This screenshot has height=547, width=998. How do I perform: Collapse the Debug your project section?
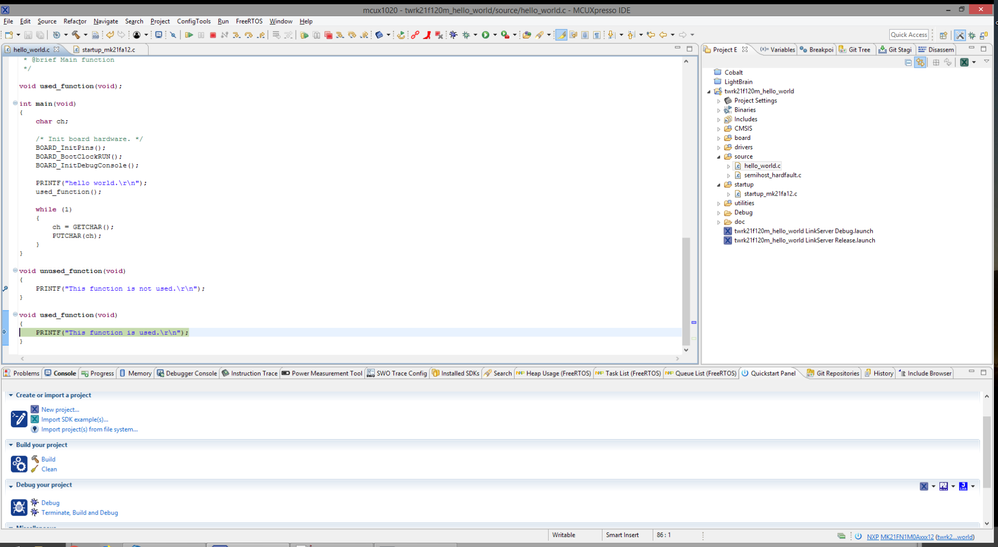pyautogui.click(x=11, y=485)
